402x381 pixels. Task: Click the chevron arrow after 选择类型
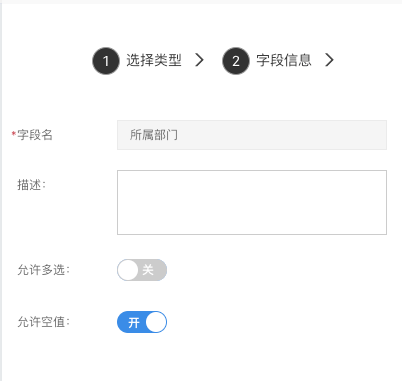[x=199, y=60]
